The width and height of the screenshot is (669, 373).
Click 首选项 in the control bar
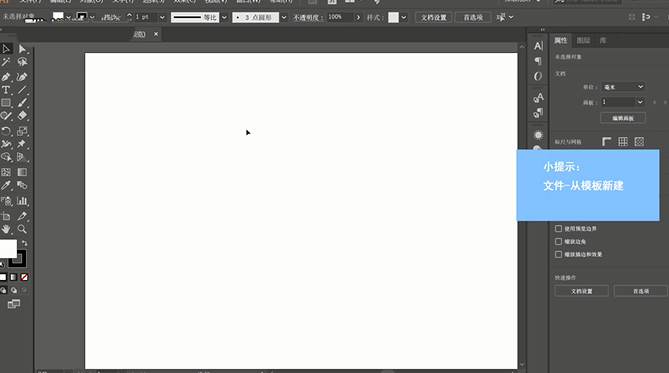473,17
